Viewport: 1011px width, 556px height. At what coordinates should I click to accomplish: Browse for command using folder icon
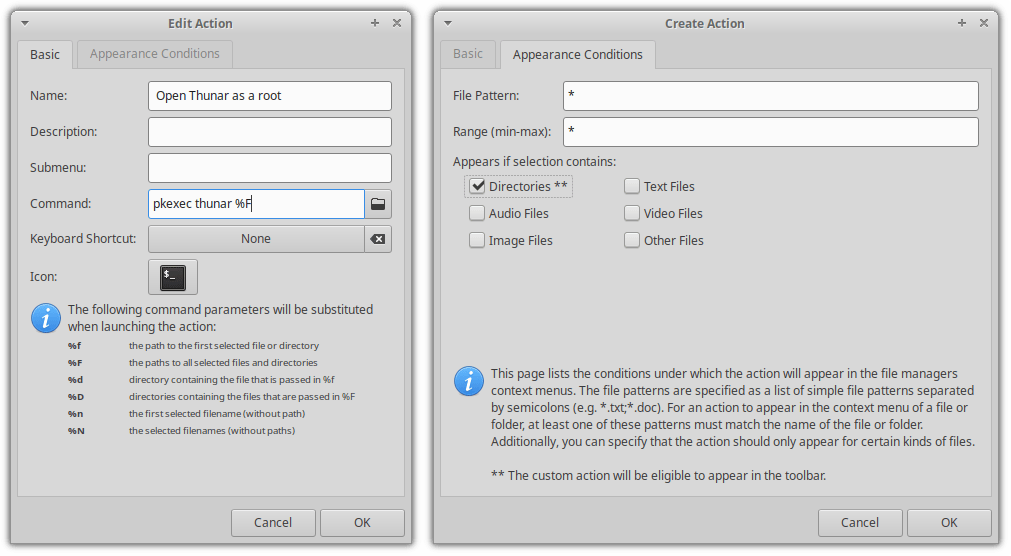pos(378,204)
